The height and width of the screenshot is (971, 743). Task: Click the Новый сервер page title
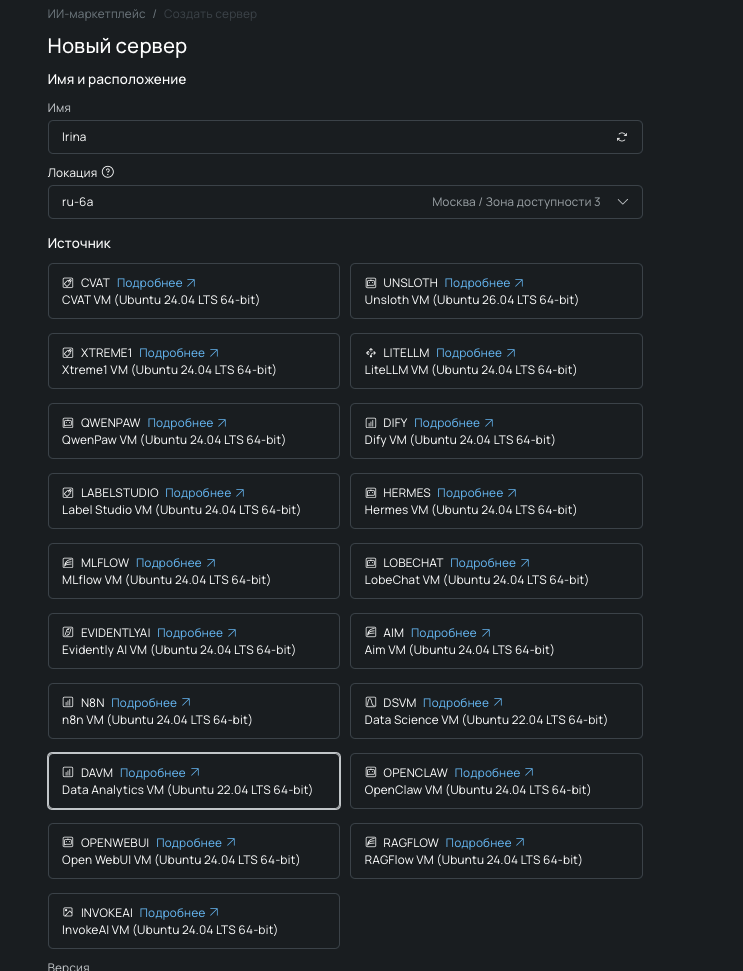(117, 46)
